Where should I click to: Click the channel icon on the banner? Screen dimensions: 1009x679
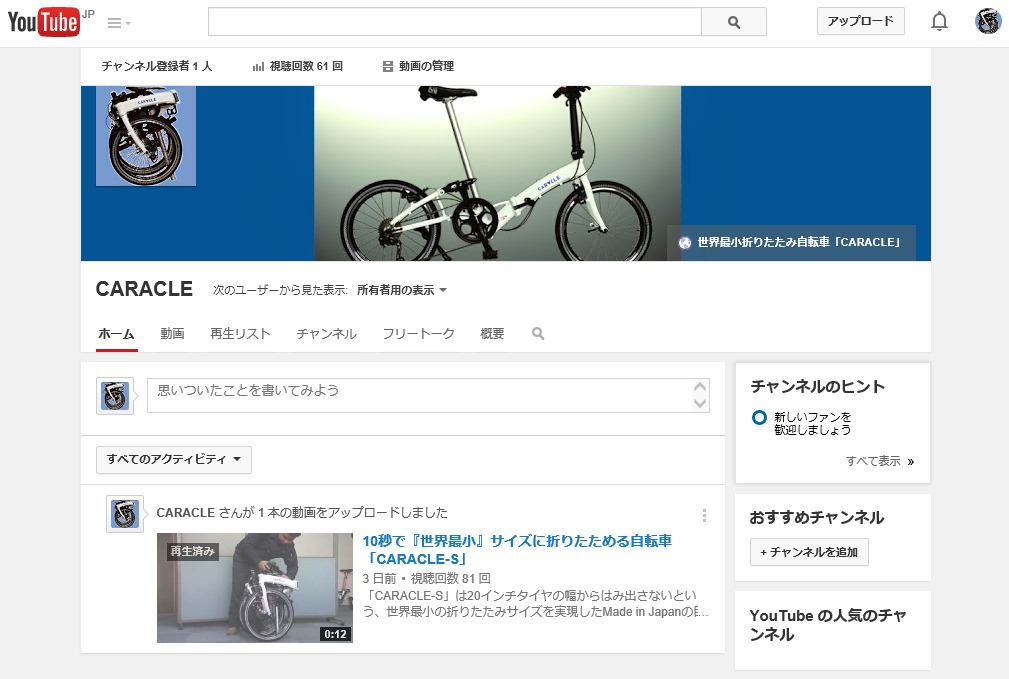(x=146, y=136)
